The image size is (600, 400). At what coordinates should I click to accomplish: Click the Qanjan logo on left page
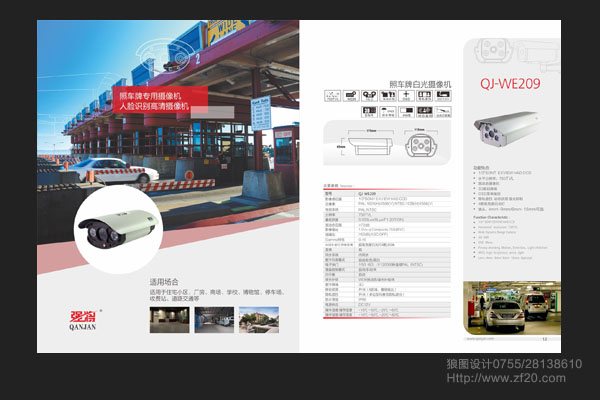point(83,320)
